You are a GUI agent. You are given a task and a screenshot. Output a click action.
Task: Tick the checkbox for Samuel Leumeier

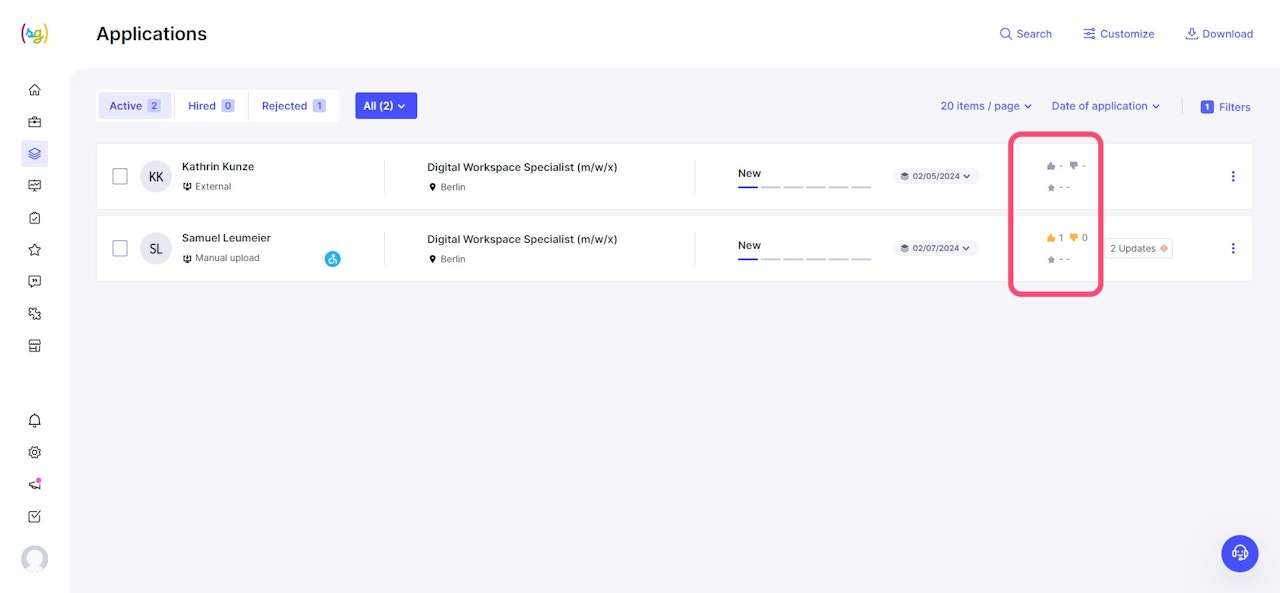tap(120, 248)
